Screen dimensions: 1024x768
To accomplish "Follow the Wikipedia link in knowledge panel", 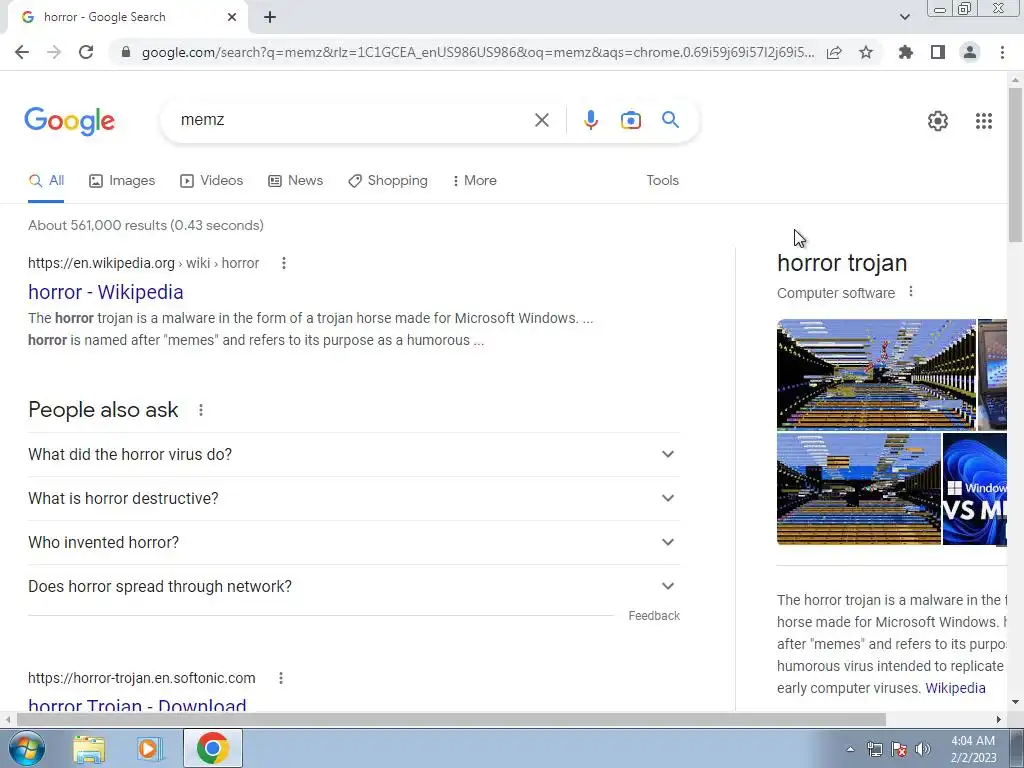I will pyautogui.click(x=955, y=688).
